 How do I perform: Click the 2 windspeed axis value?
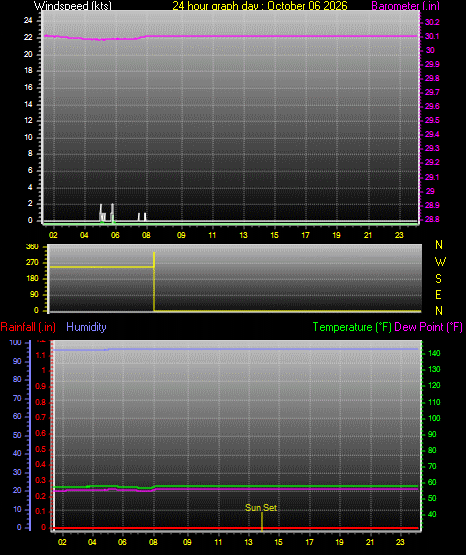point(30,204)
